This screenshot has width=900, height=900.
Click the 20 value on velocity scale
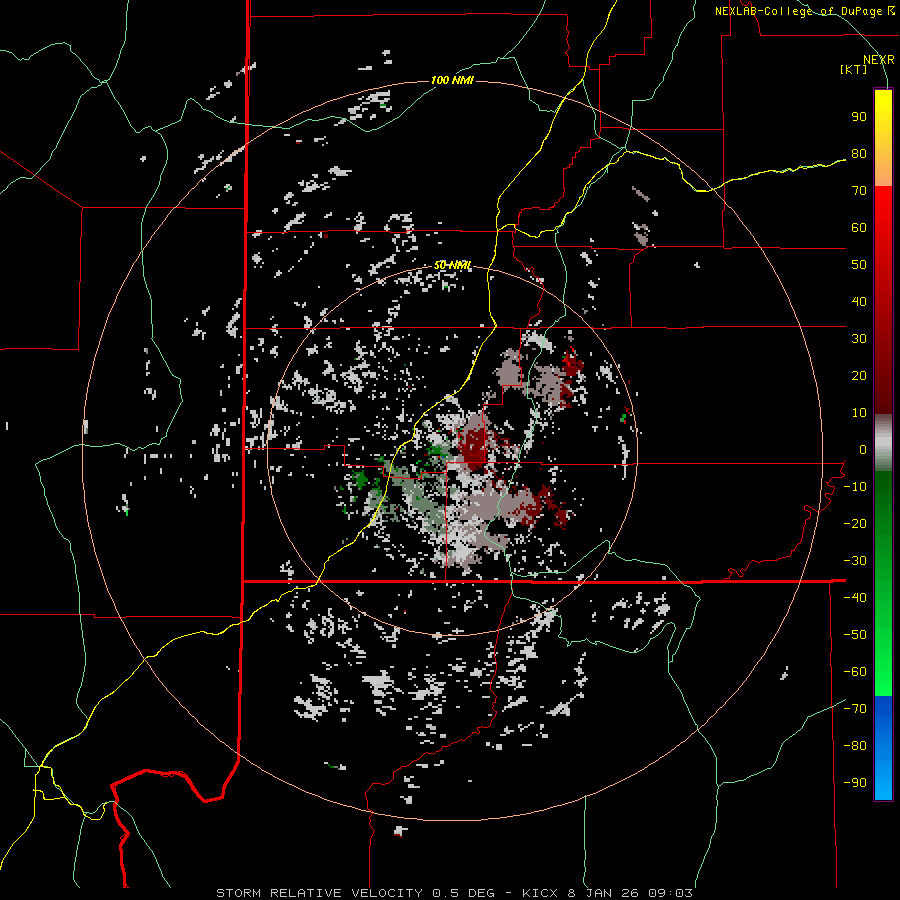click(x=859, y=376)
